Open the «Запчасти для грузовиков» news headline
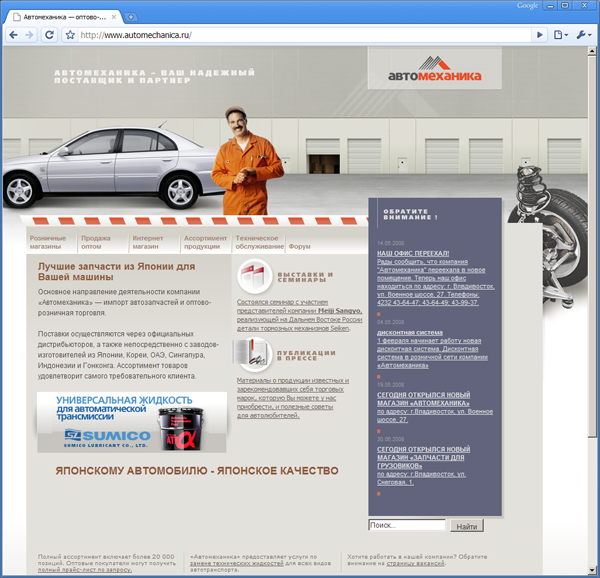This screenshot has width=600, height=578. pos(423,458)
